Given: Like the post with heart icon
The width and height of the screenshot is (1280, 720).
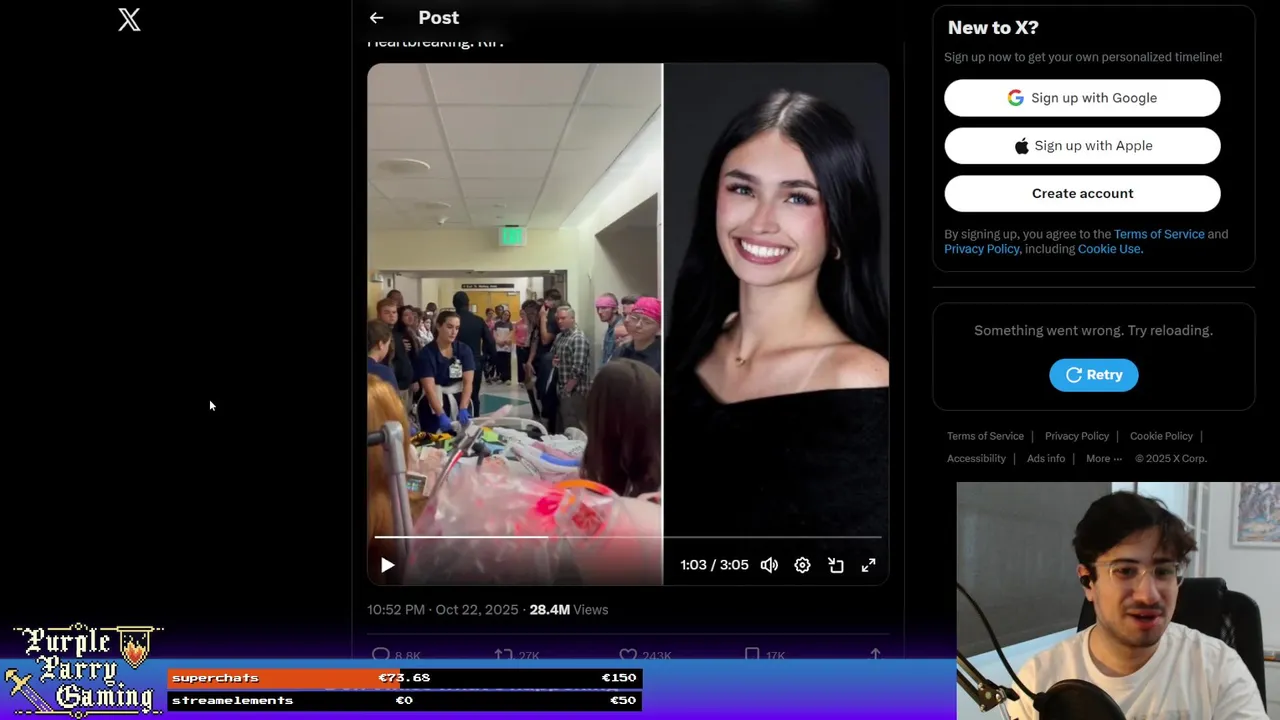Looking at the screenshot, I should click(x=628, y=655).
